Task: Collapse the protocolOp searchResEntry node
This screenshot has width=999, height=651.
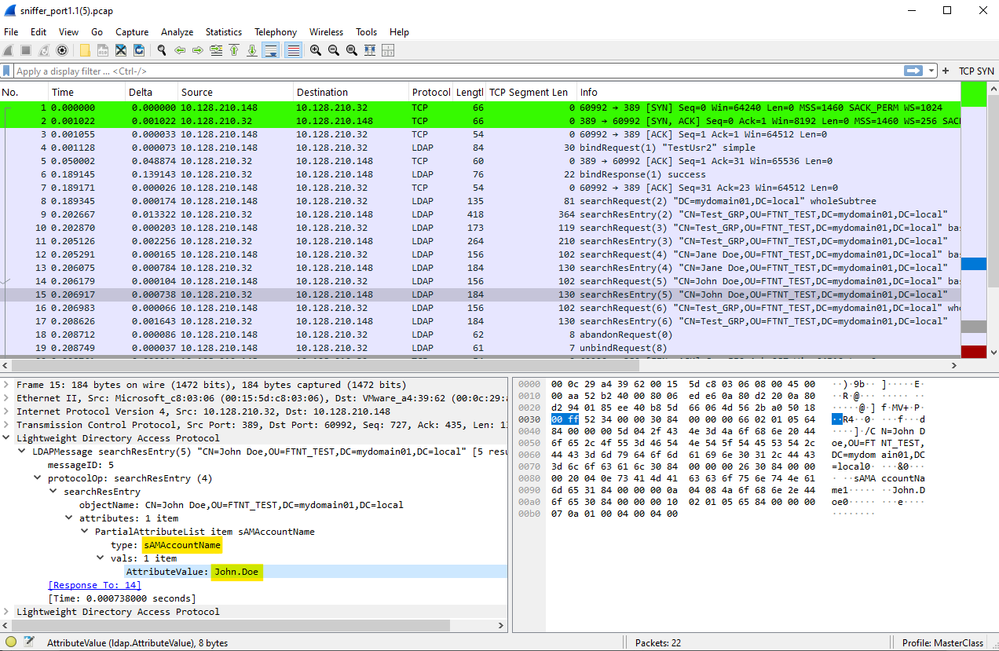Action: pyautogui.click(x=37, y=478)
